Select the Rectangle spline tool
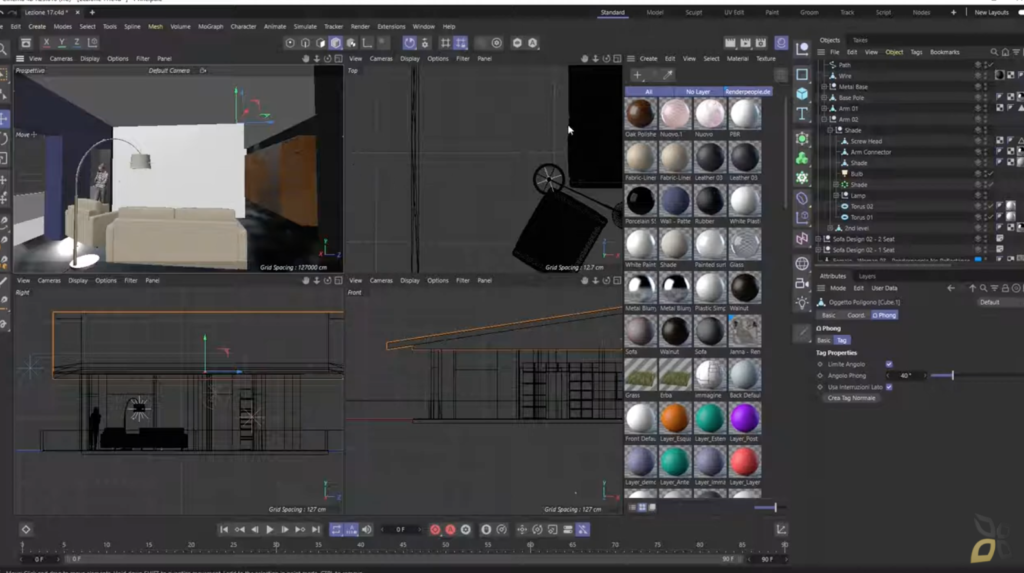This screenshot has height=573, width=1024. [802, 74]
